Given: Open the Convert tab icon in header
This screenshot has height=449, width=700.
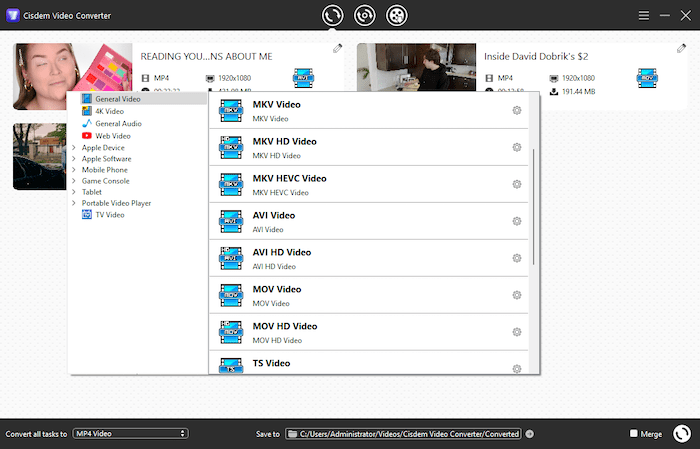Looking at the screenshot, I should 333,16.
